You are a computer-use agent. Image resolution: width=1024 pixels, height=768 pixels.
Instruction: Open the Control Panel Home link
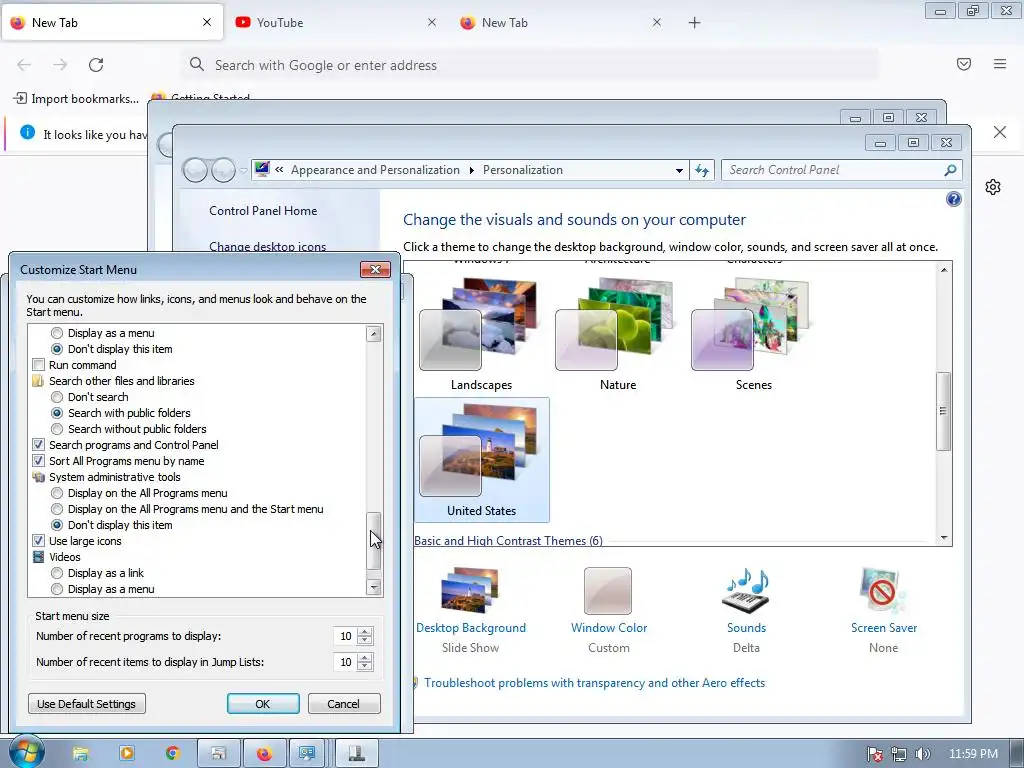(x=263, y=211)
